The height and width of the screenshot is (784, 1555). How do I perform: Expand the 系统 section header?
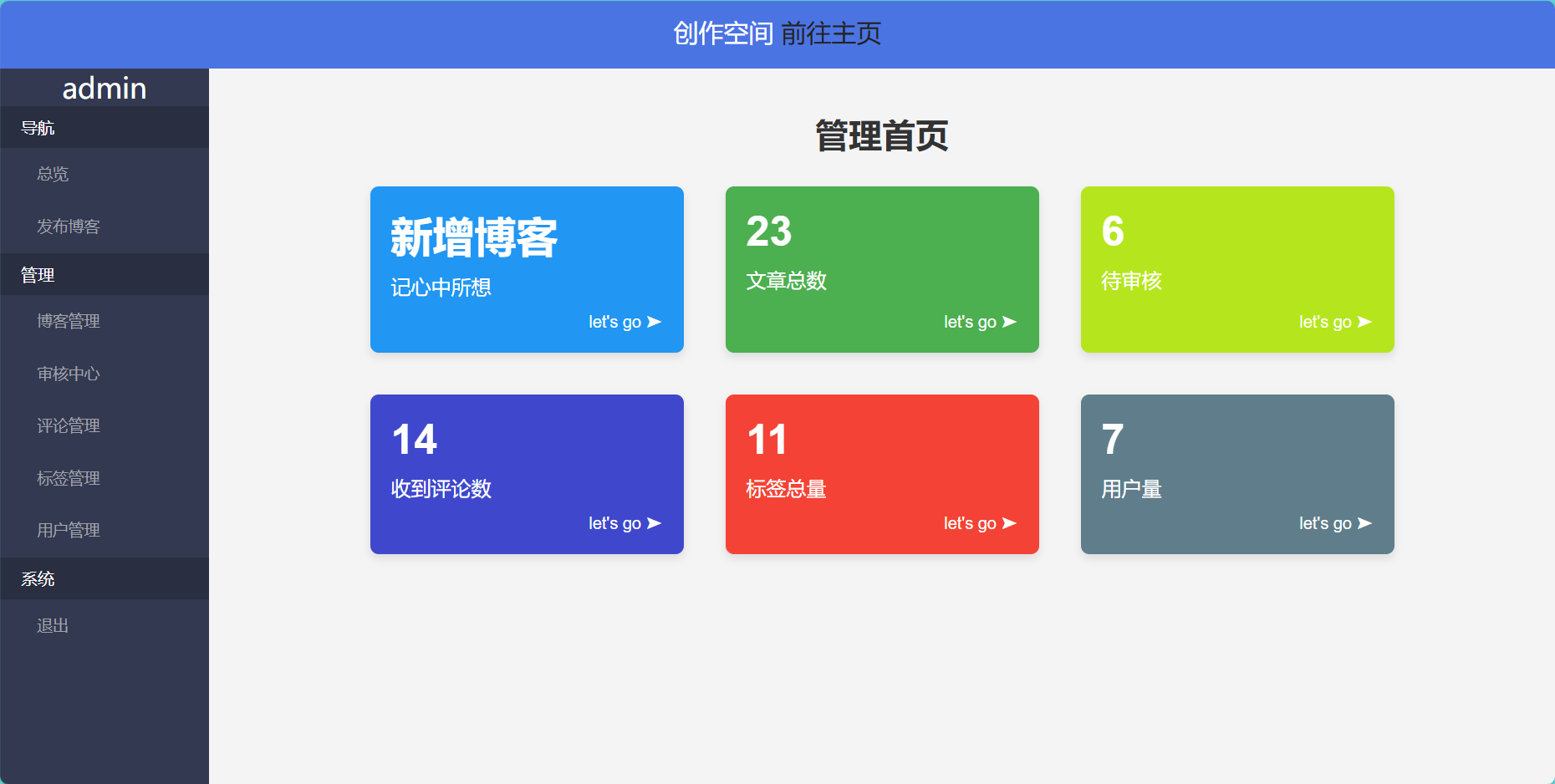pos(37,578)
